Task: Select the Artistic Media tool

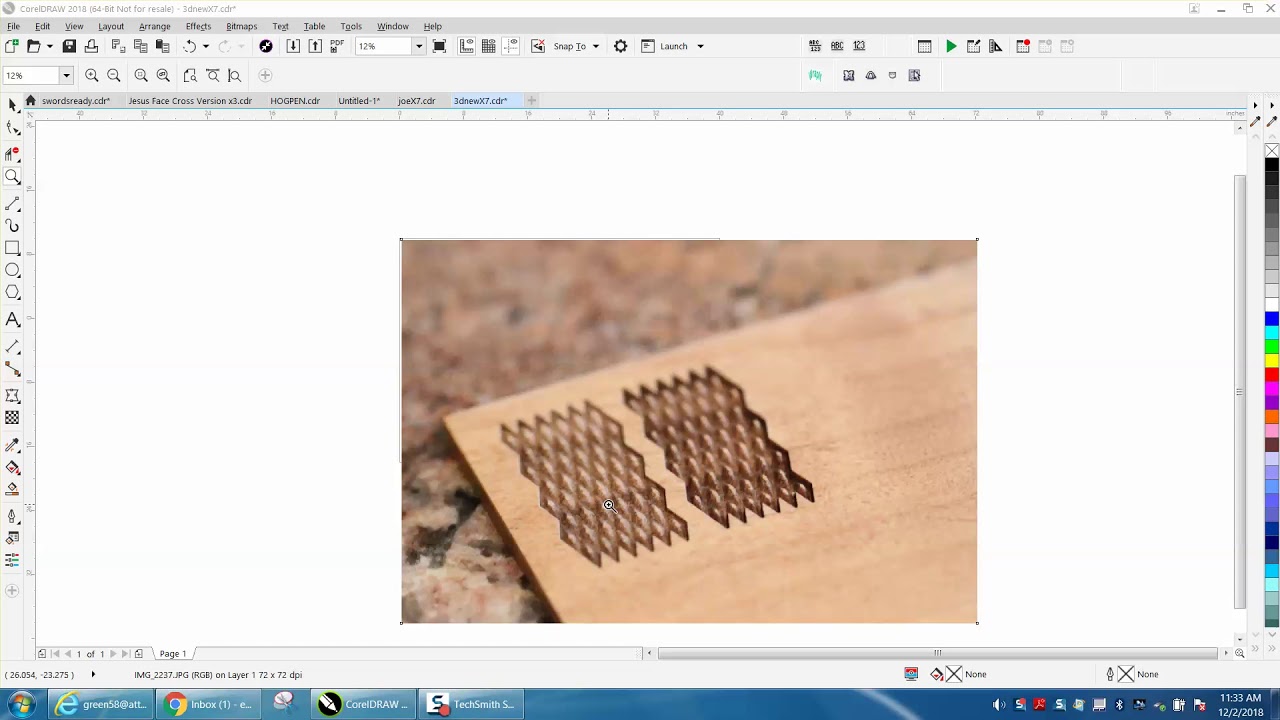Action: 12,226
